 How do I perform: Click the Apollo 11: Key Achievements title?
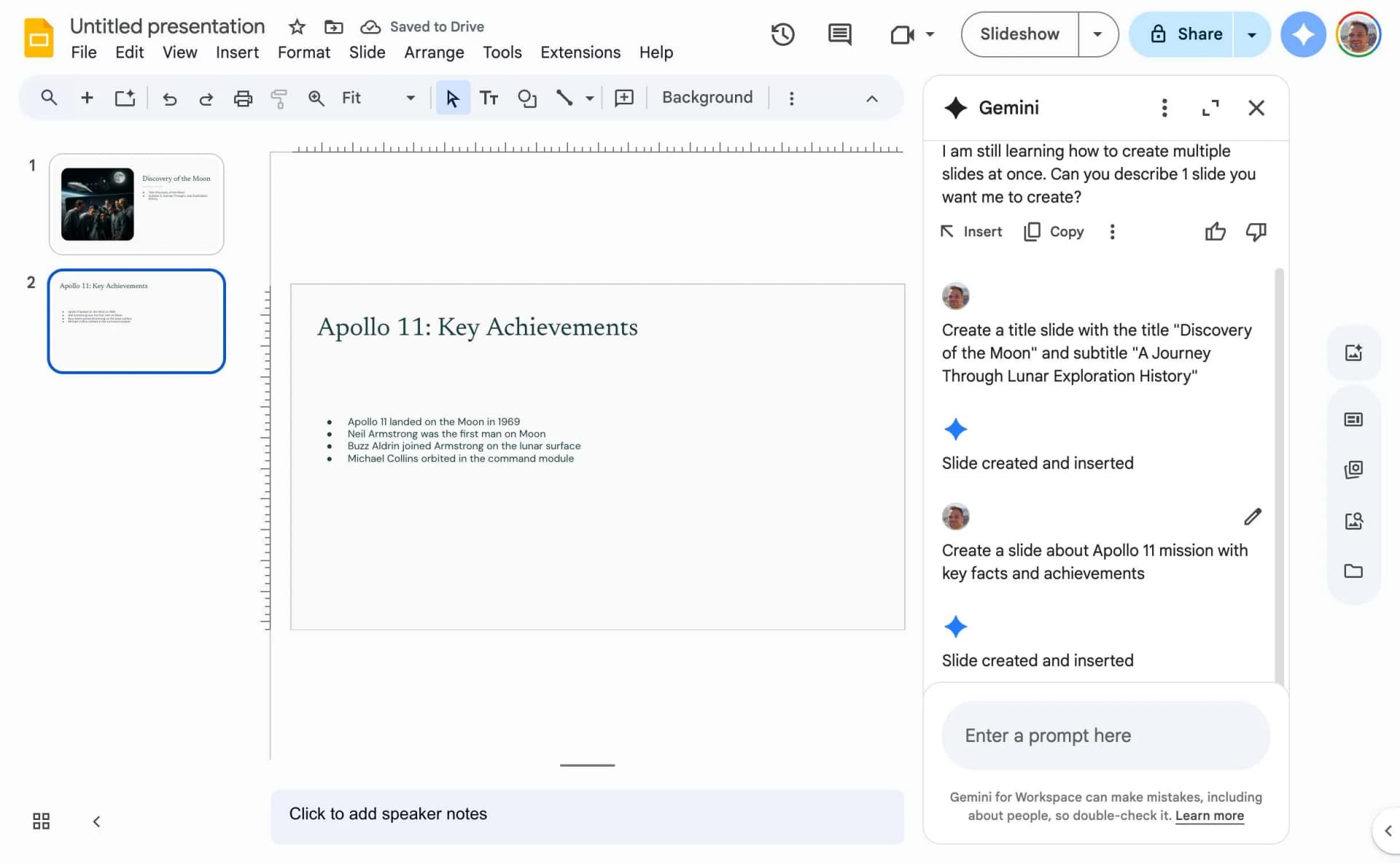pyautogui.click(x=477, y=327)
